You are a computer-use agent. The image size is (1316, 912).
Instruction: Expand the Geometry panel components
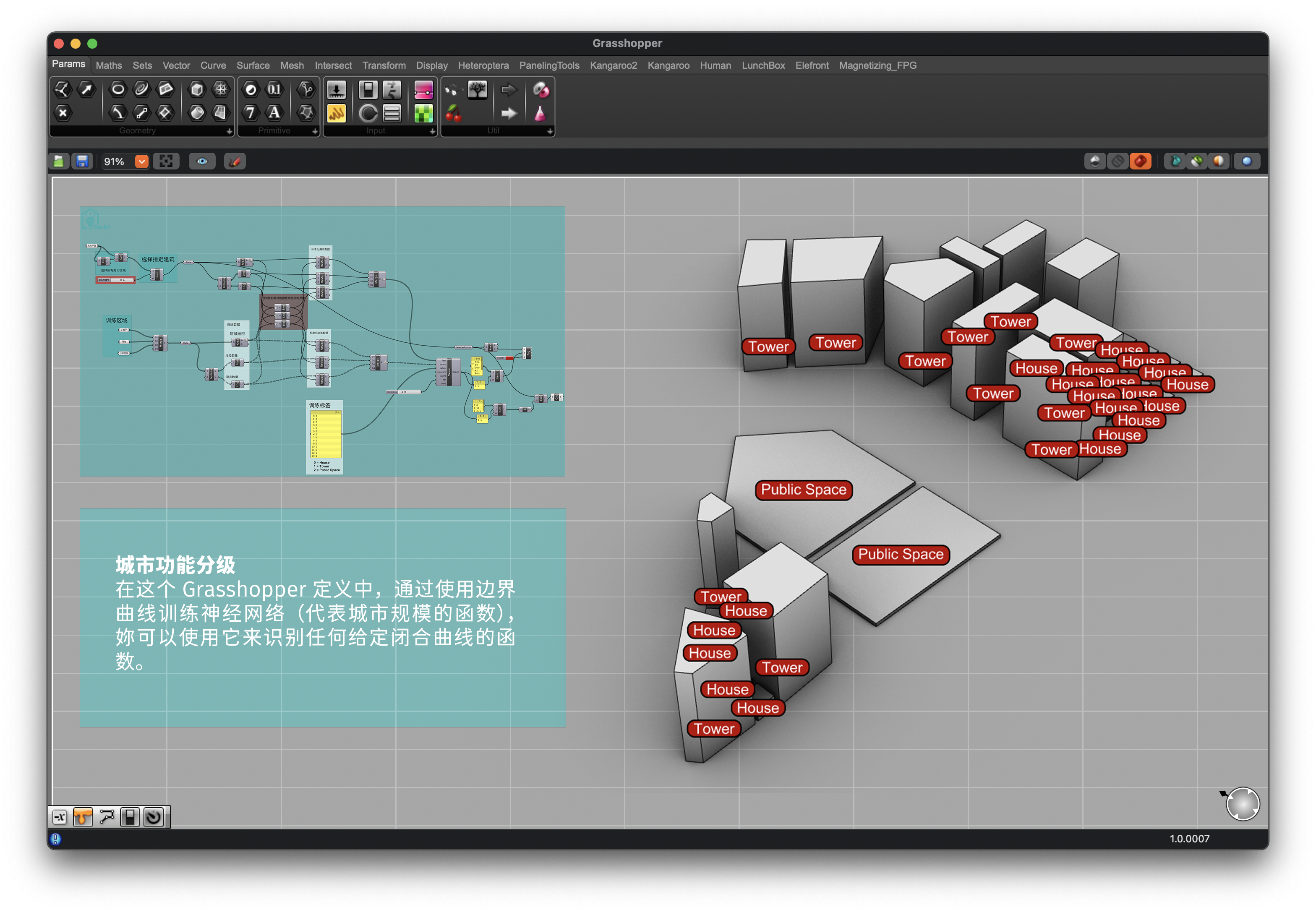tap(229, 131)
